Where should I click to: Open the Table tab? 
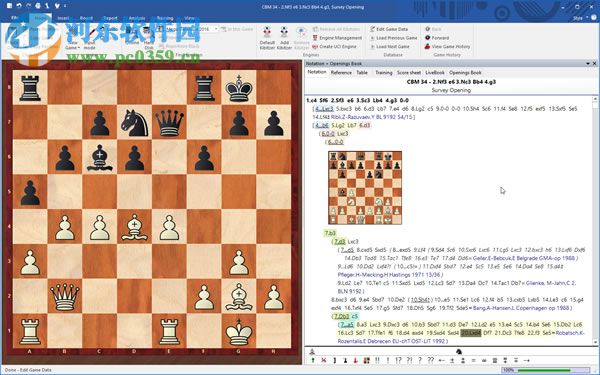pos(362,72)
